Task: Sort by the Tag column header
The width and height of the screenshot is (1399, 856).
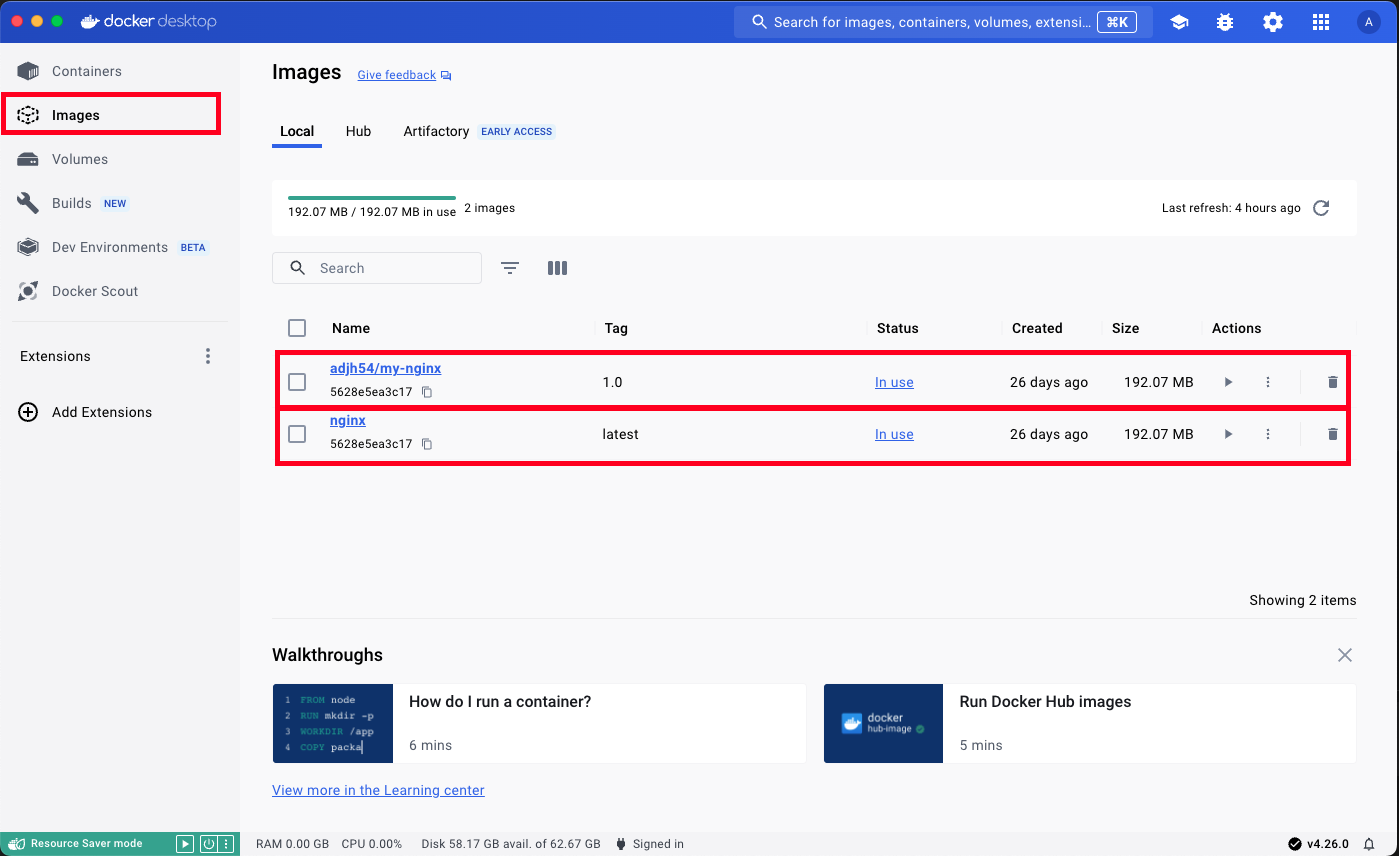Action: point(616,328)
